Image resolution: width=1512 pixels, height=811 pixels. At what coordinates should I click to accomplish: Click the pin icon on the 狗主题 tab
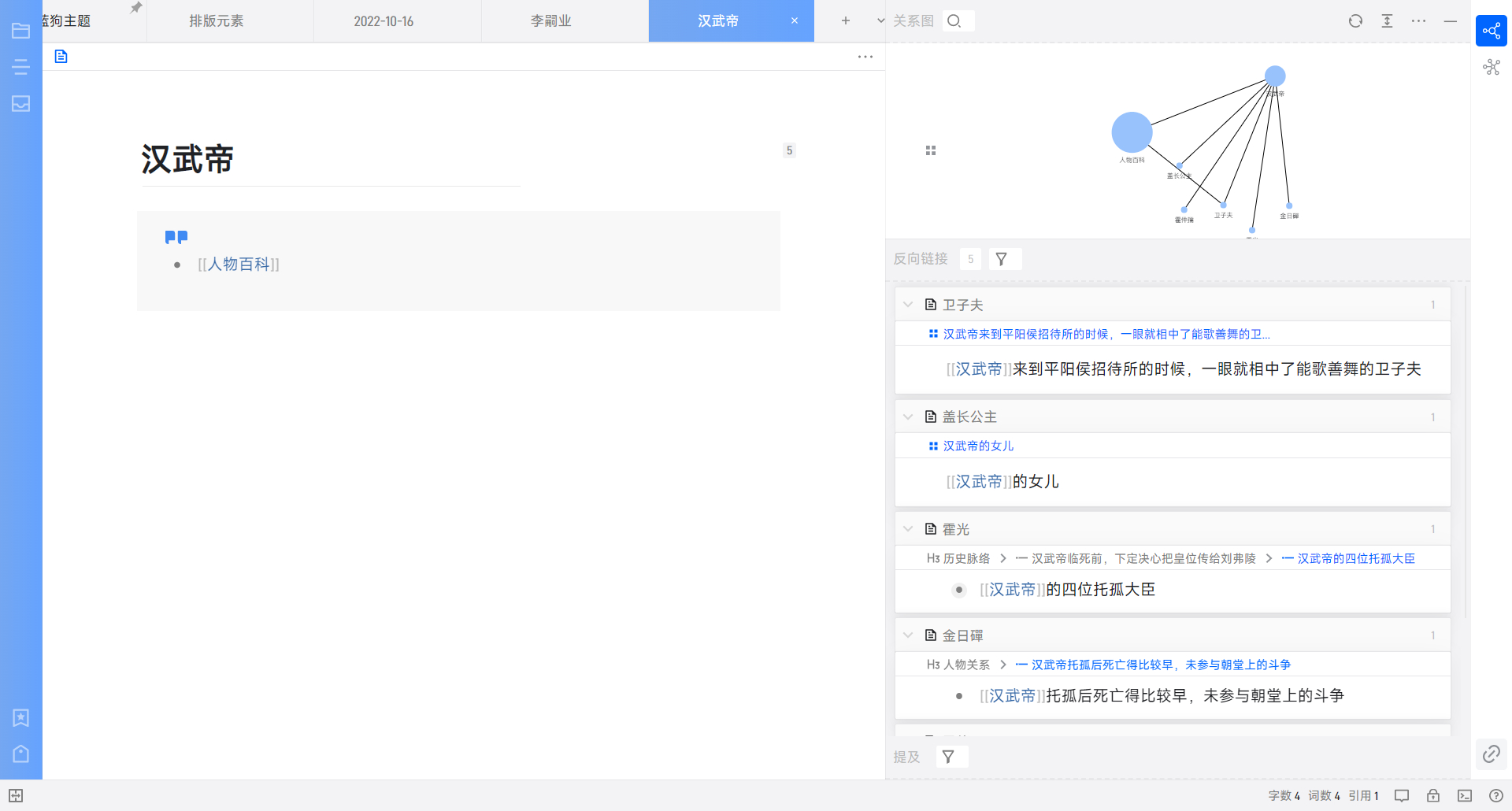136,8
